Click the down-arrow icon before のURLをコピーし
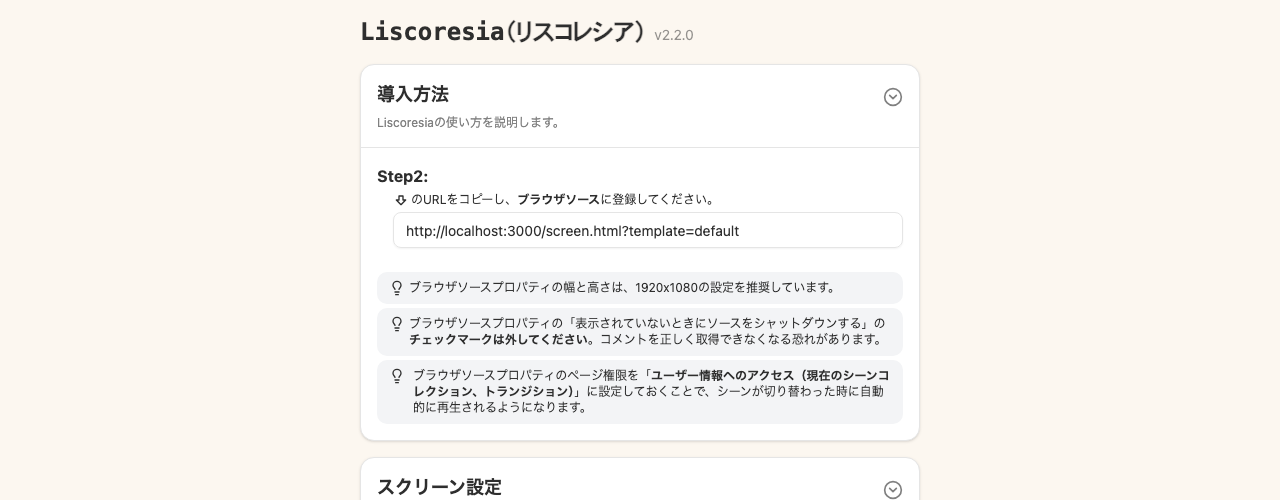 click(401, 199)
